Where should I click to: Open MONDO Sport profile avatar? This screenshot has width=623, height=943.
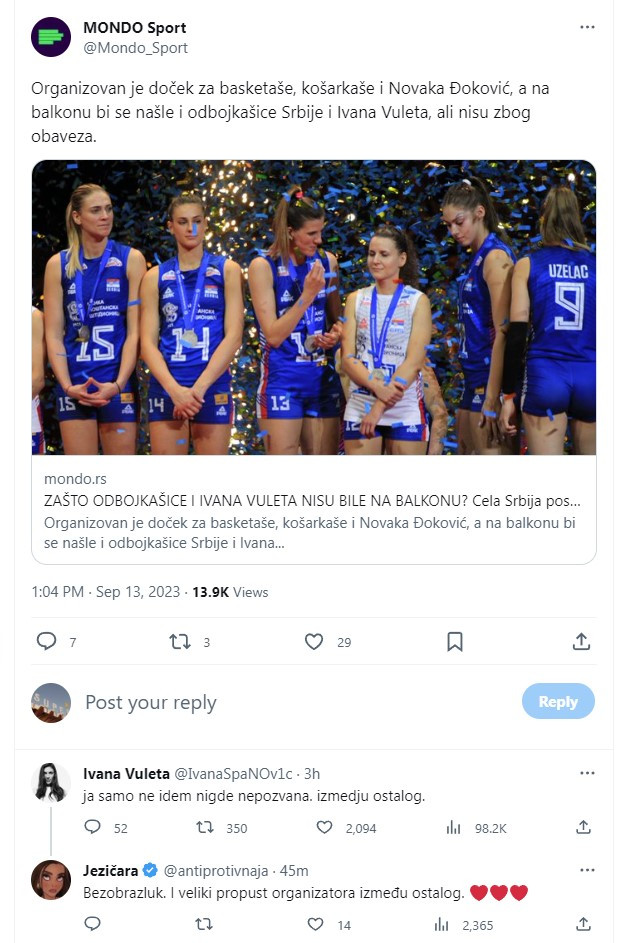51,37
